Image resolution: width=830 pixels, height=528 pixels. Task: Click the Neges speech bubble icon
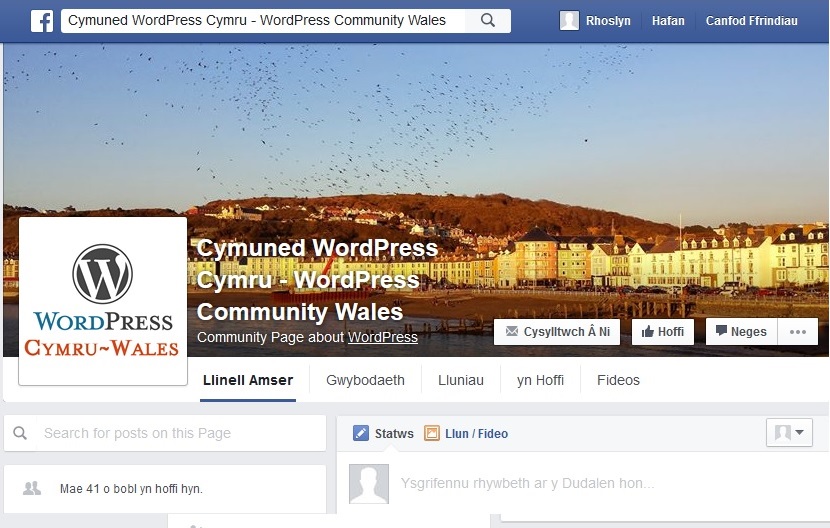(721, 331)
